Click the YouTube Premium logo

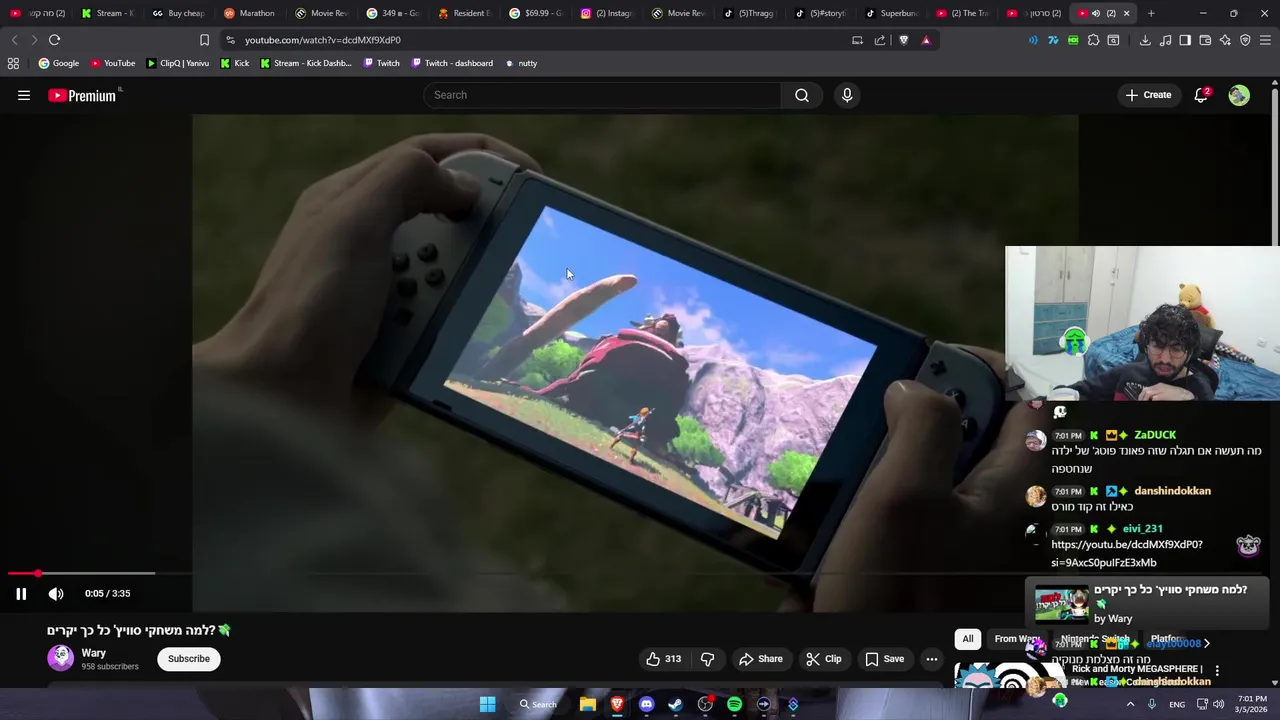(84, 95)
